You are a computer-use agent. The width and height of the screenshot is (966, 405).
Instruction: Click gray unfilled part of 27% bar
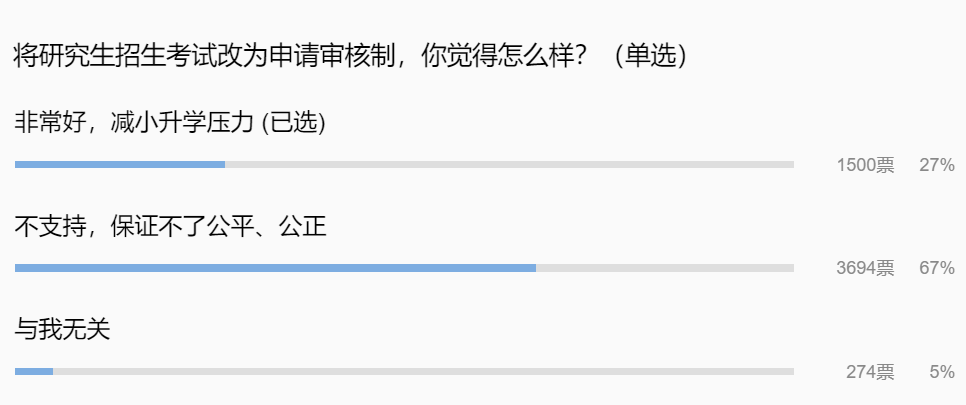[510, 164]
